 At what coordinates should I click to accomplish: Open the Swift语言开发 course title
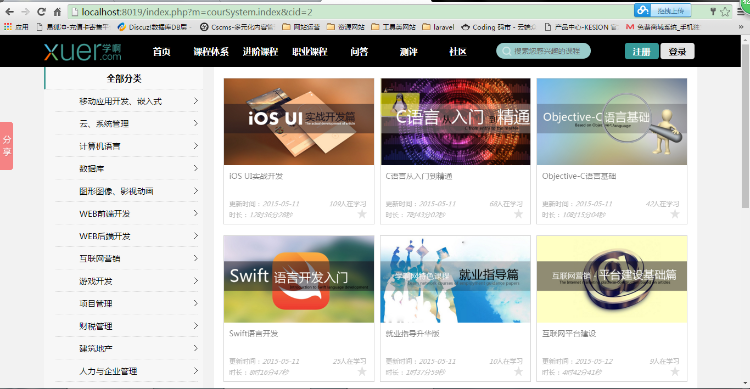click(254, 333)
